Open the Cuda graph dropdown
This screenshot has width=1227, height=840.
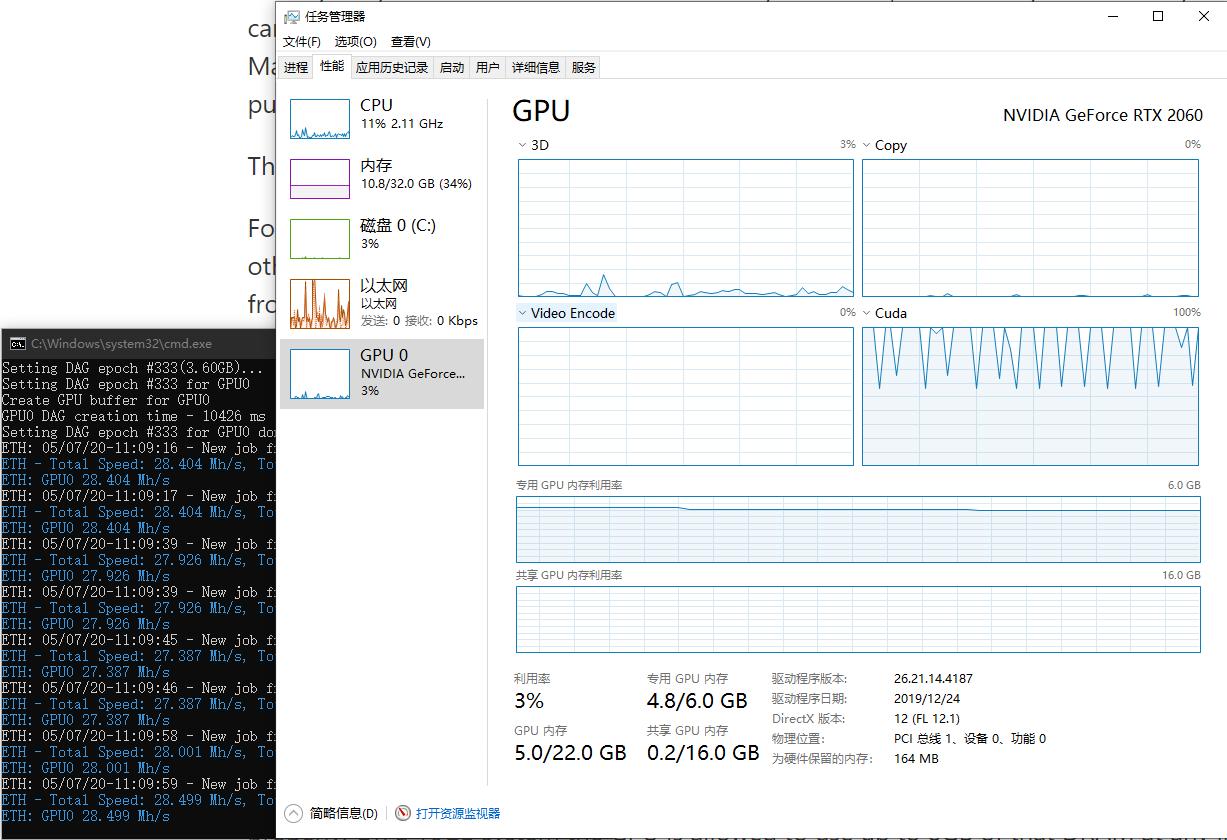(x=866, y=312)
